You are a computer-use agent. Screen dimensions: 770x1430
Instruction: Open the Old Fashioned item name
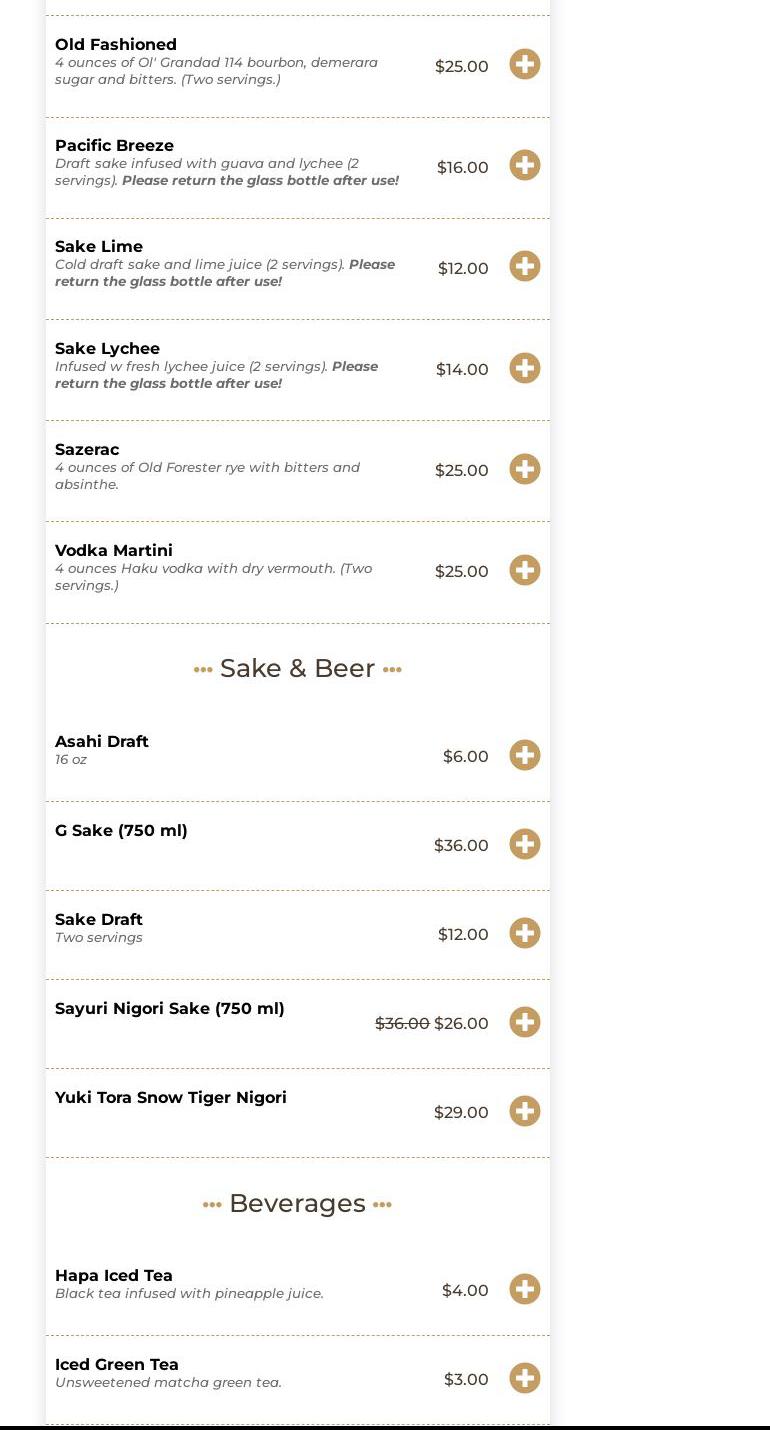pos(116,44)
